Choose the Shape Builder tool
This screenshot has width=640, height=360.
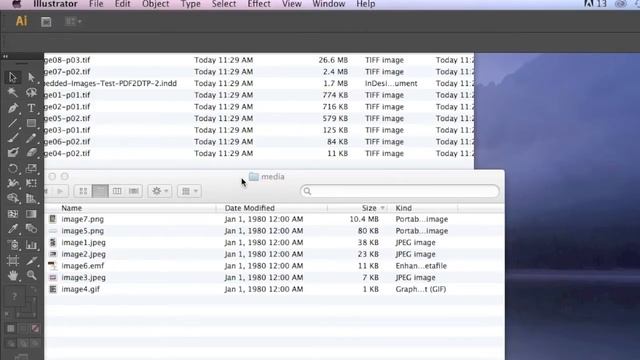pos(13,198)
